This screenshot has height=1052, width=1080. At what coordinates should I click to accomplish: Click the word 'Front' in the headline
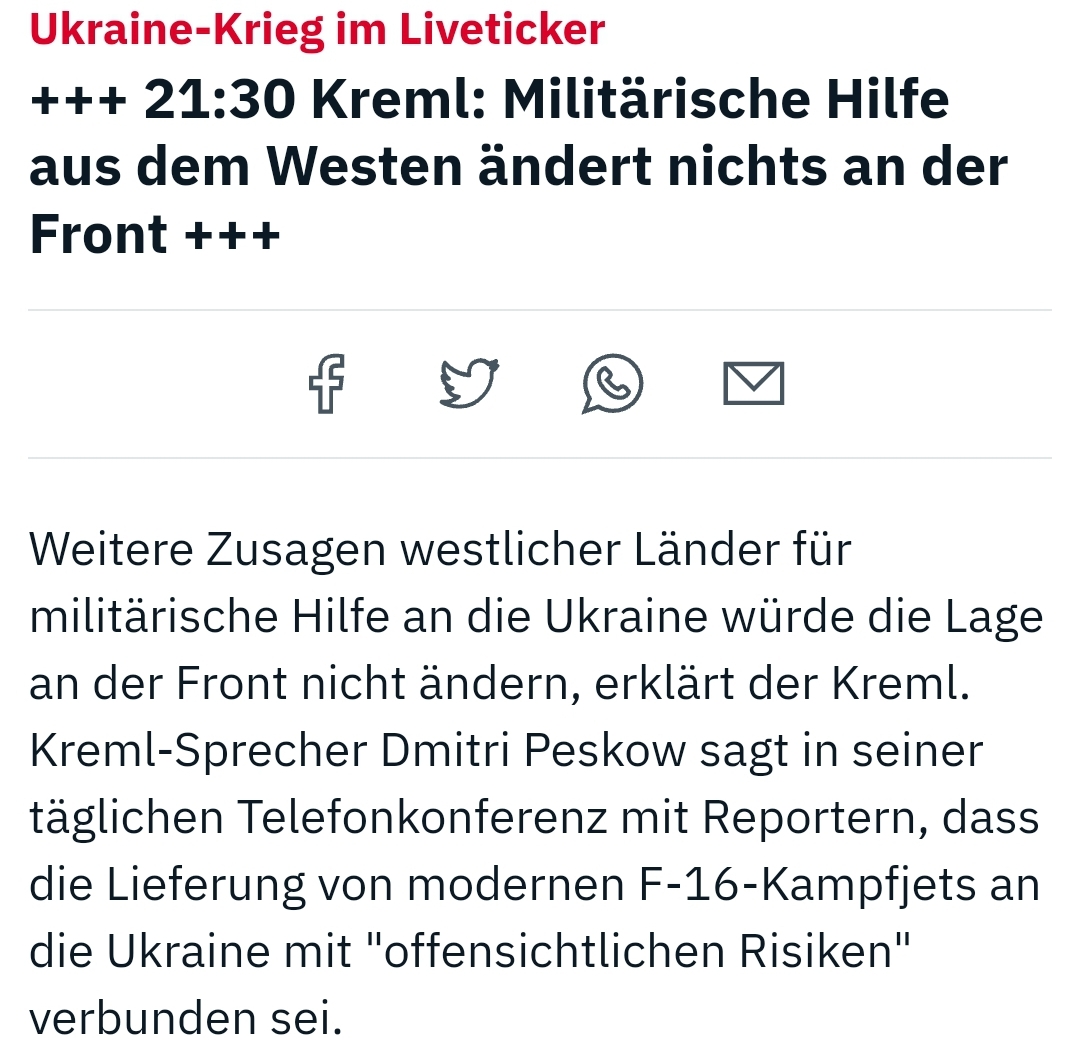98,233
